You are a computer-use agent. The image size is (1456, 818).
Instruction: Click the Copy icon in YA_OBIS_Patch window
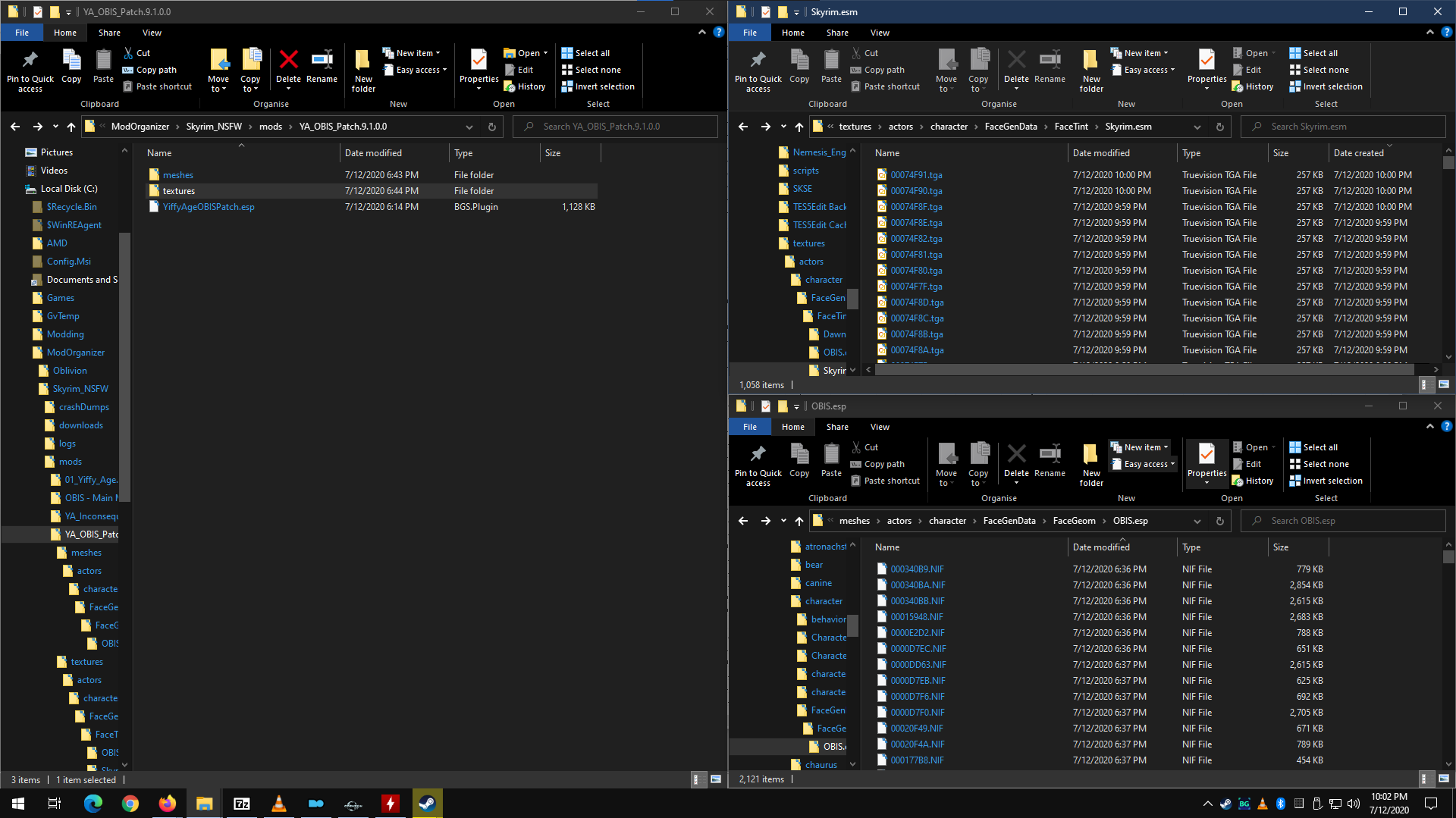point(71,65)
